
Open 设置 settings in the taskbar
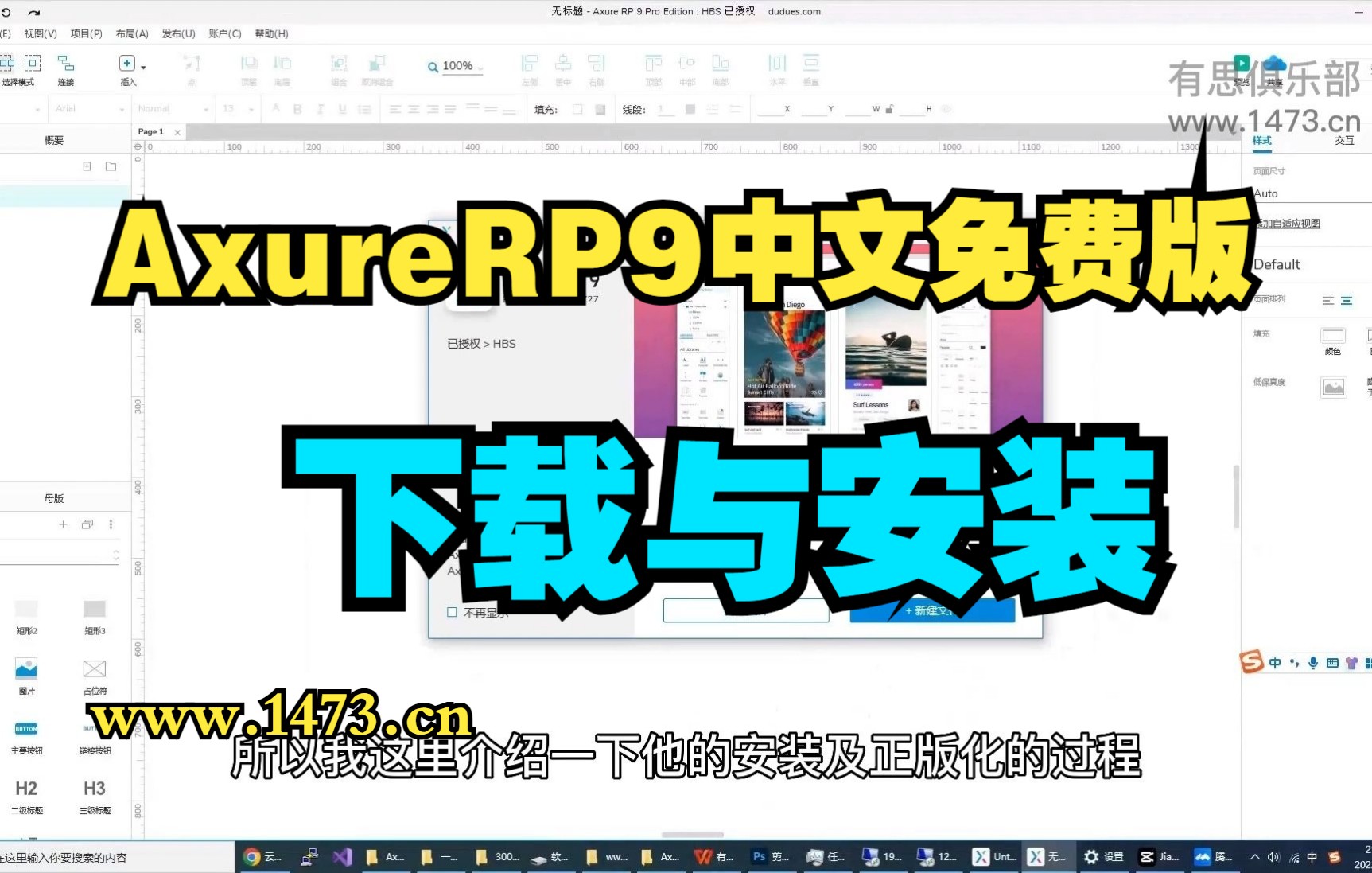[1104, 856]
